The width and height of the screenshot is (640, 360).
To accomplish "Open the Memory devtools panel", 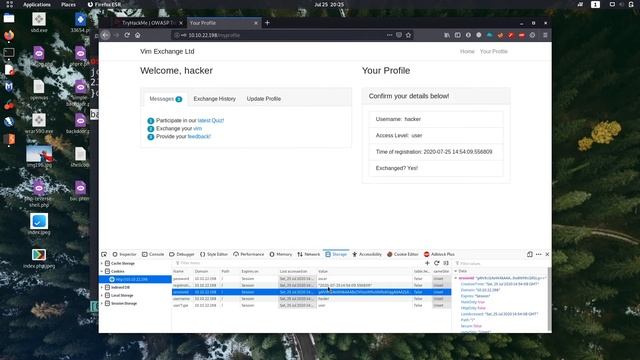I will pyautogui.click(x=281, y=254).
